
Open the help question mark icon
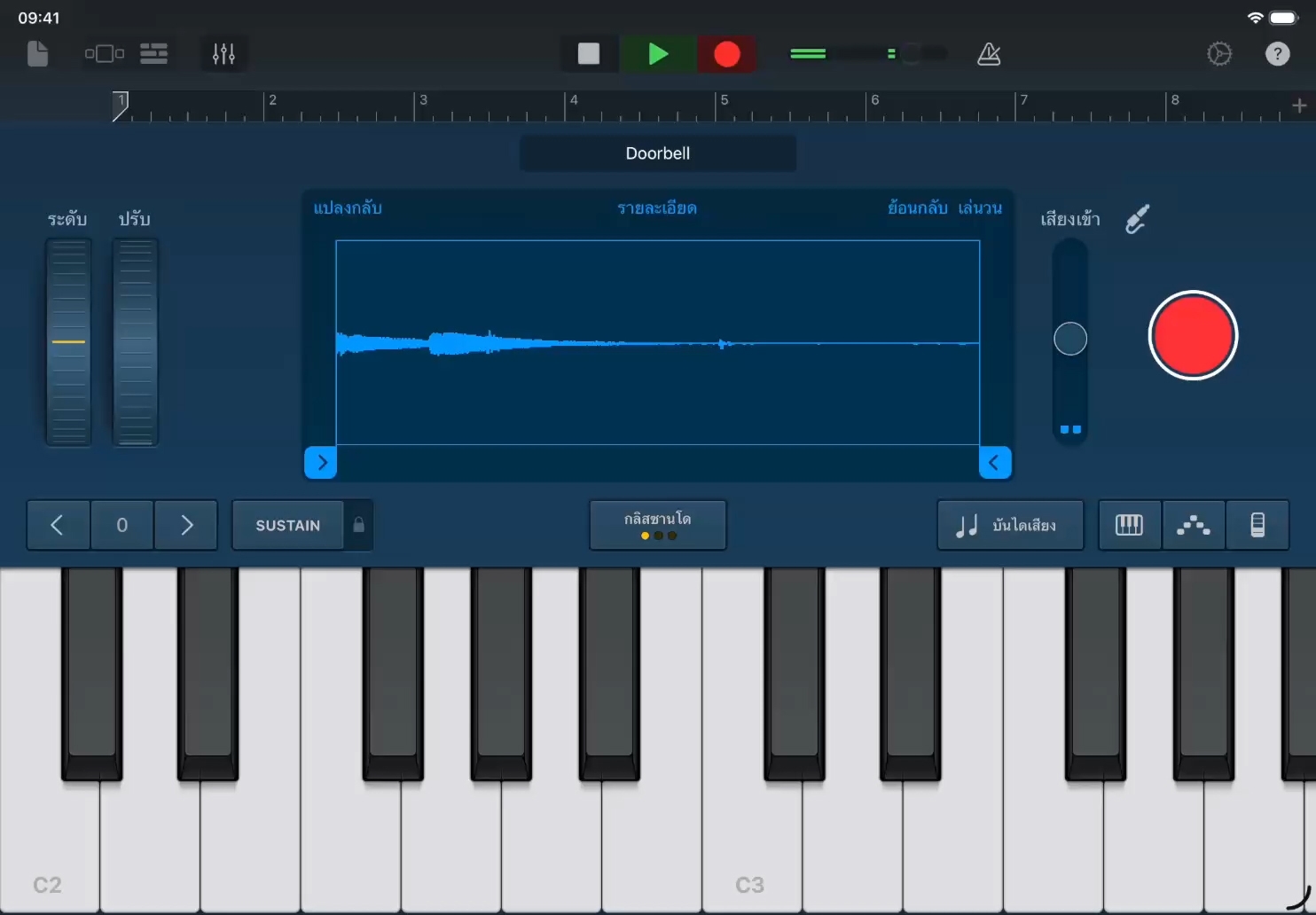(1277, 54)
